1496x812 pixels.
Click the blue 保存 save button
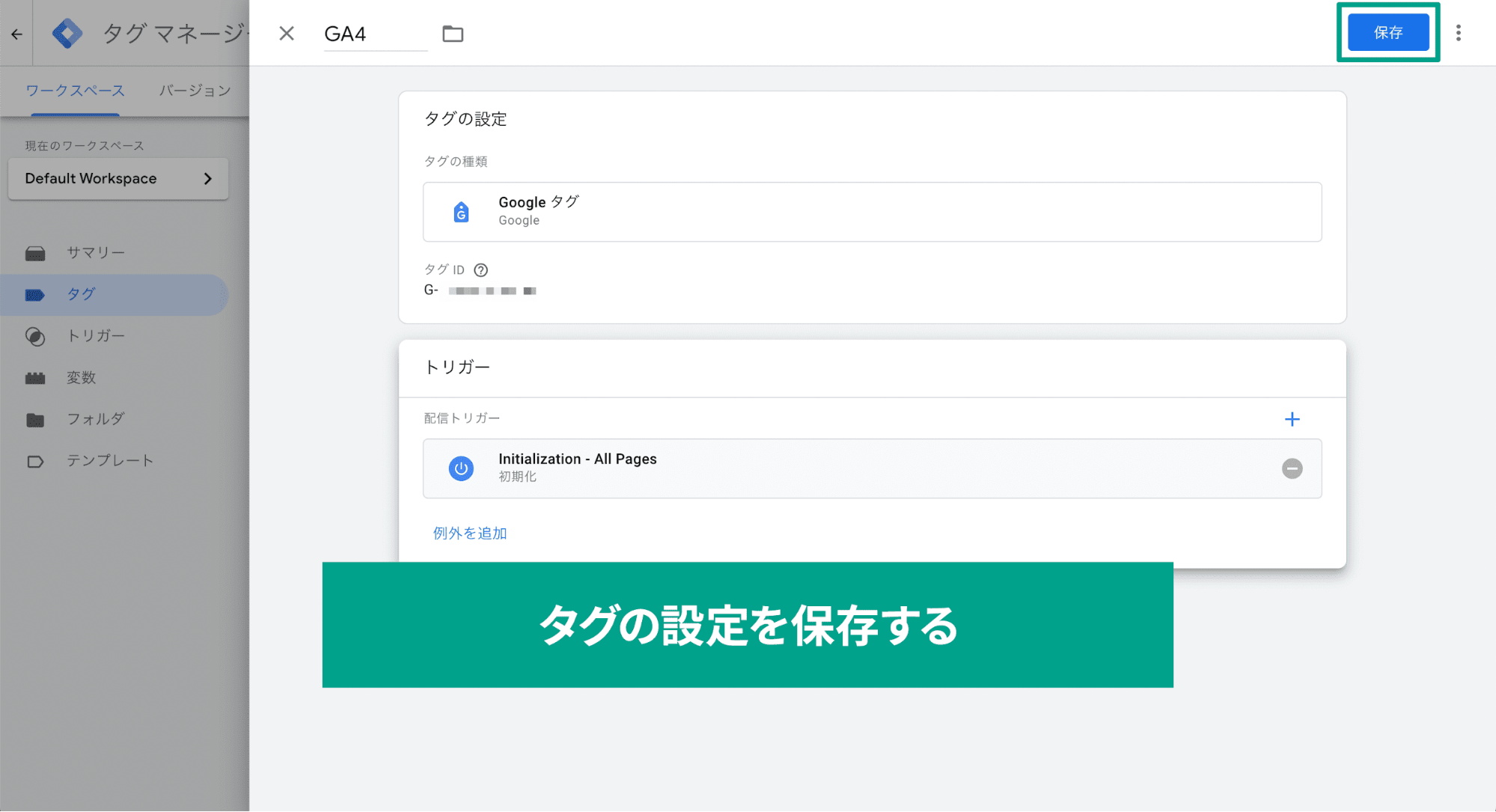tap(1388, 33)
